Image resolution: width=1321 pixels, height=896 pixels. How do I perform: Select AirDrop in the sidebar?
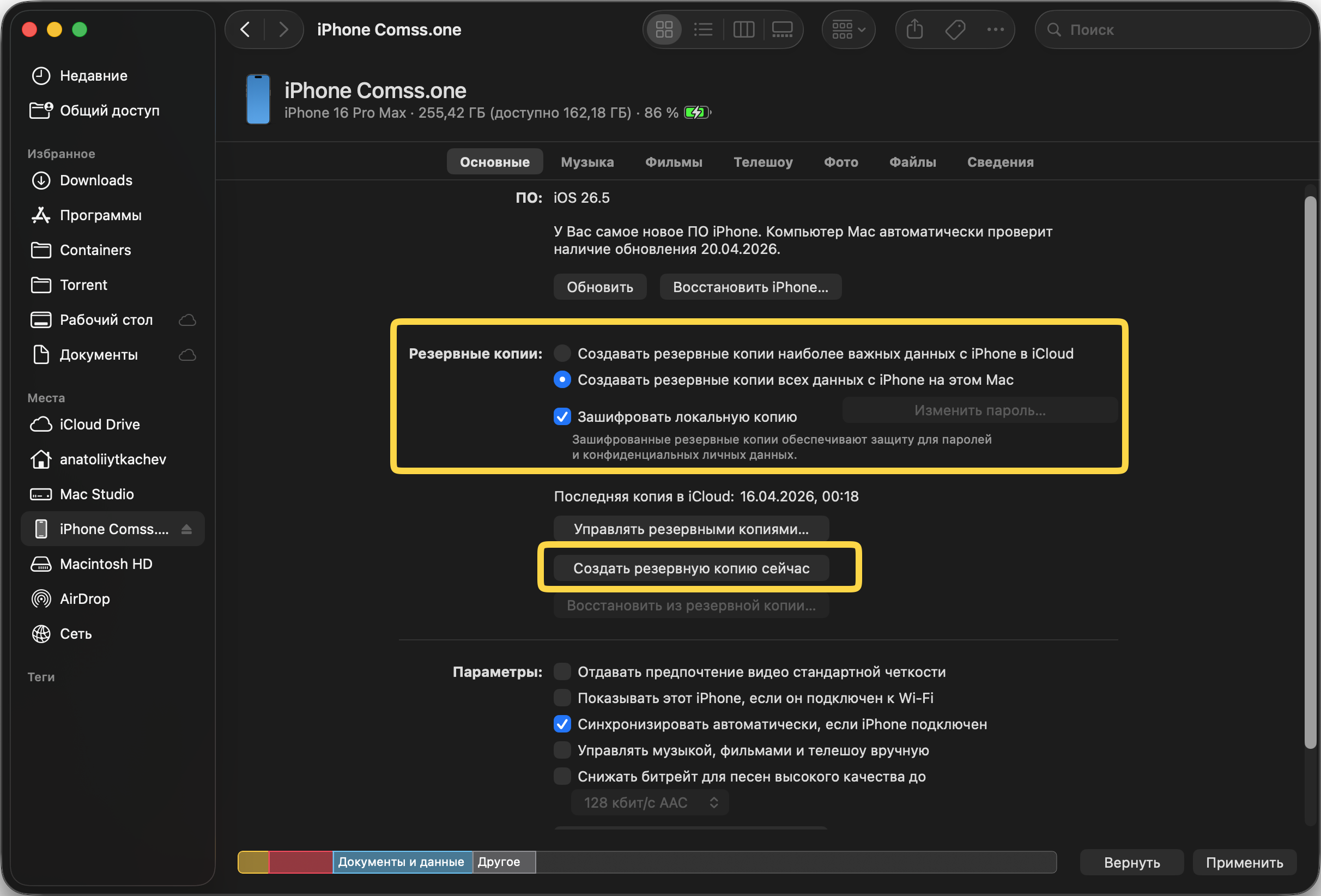pos(85,598)
